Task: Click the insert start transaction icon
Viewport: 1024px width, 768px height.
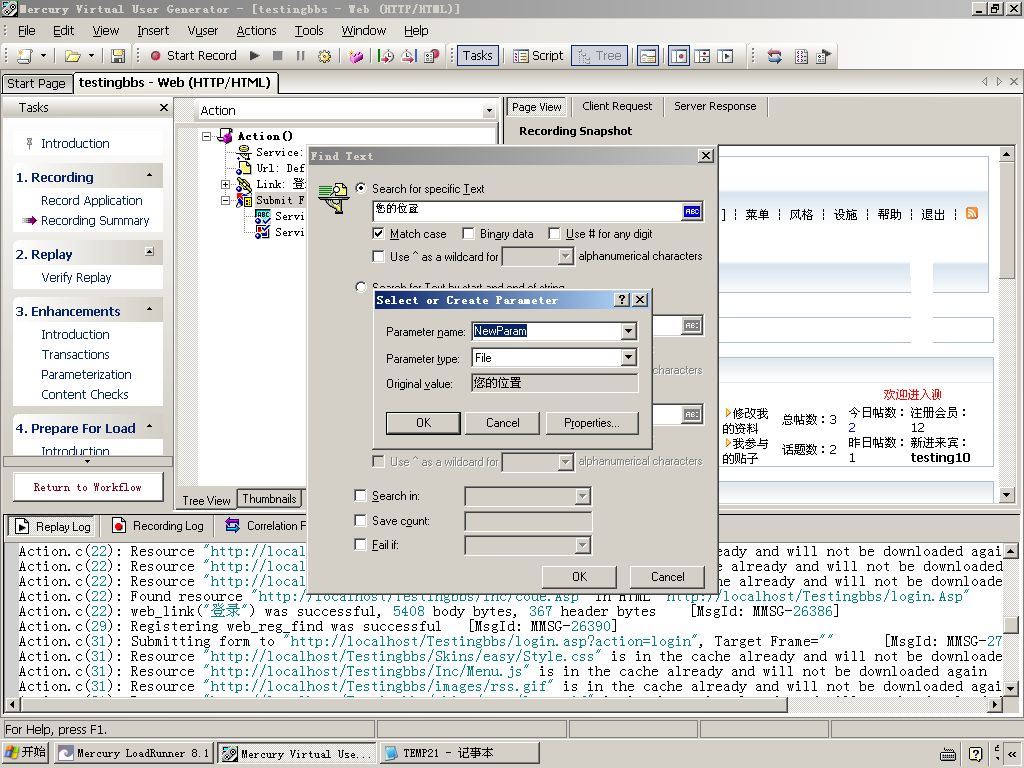Action: (386, 56)
